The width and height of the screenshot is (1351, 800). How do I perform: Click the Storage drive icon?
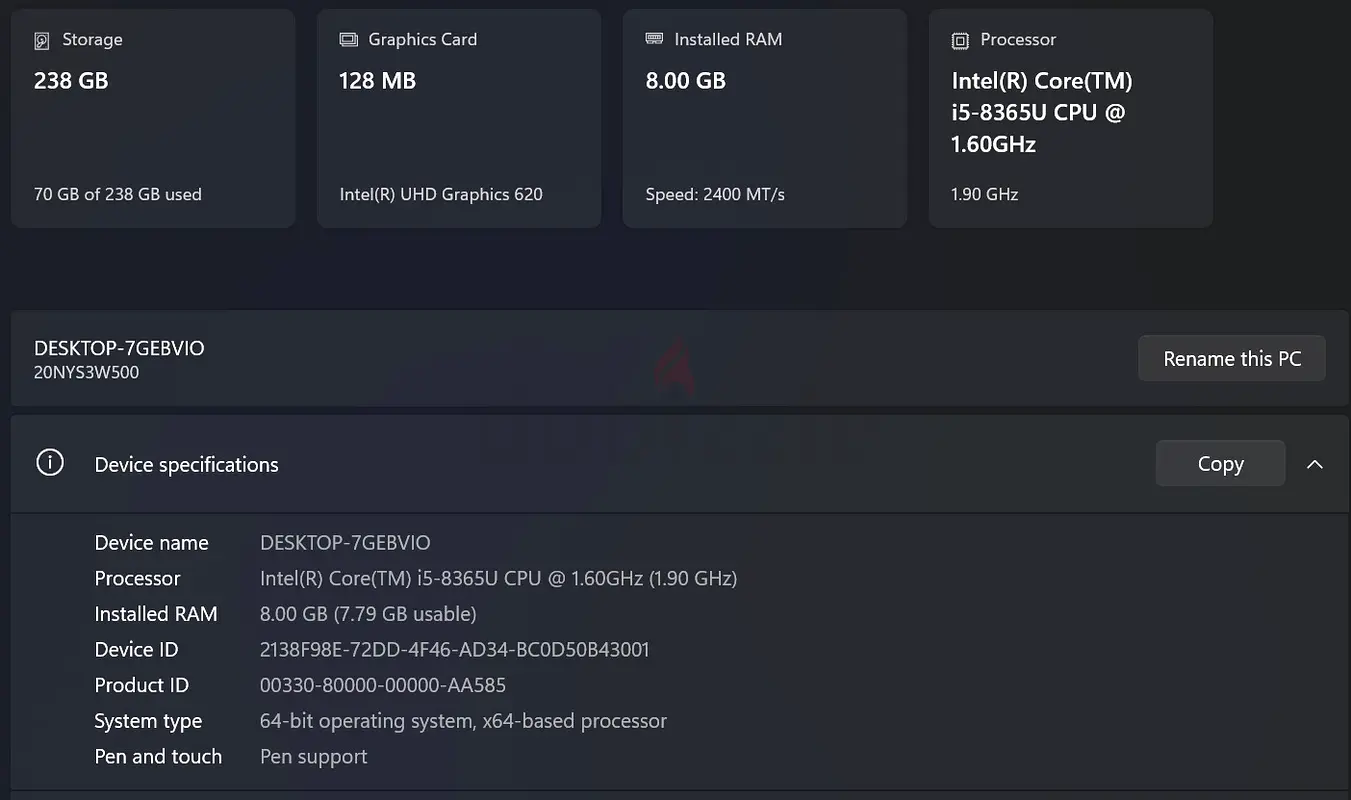tap(42, 41)
